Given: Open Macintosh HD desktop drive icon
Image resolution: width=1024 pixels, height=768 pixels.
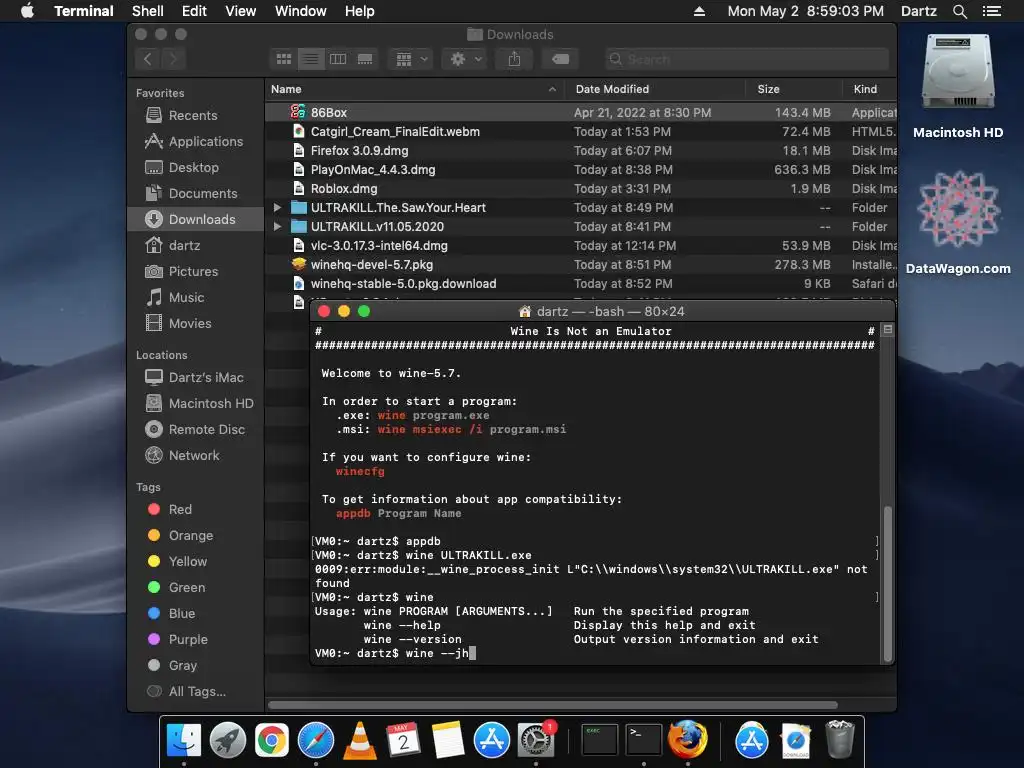Looking at the screenshot, I should 957,72.
